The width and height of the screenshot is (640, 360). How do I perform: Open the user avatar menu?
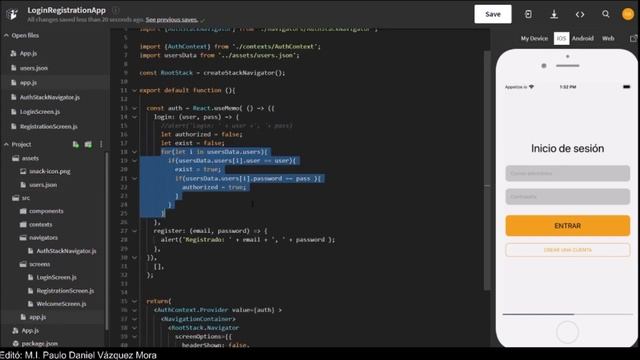click(628, 14)
